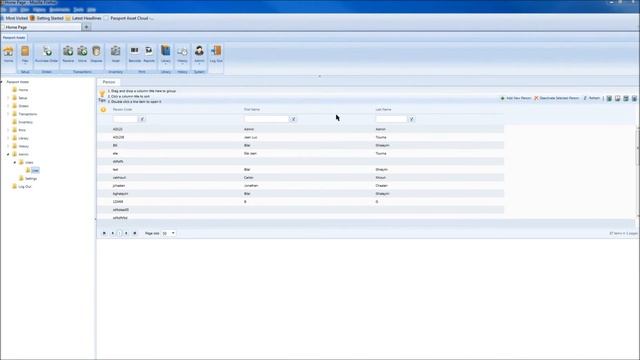
Task: Open the Most Visited bookmark
Action: pos(14,18)
